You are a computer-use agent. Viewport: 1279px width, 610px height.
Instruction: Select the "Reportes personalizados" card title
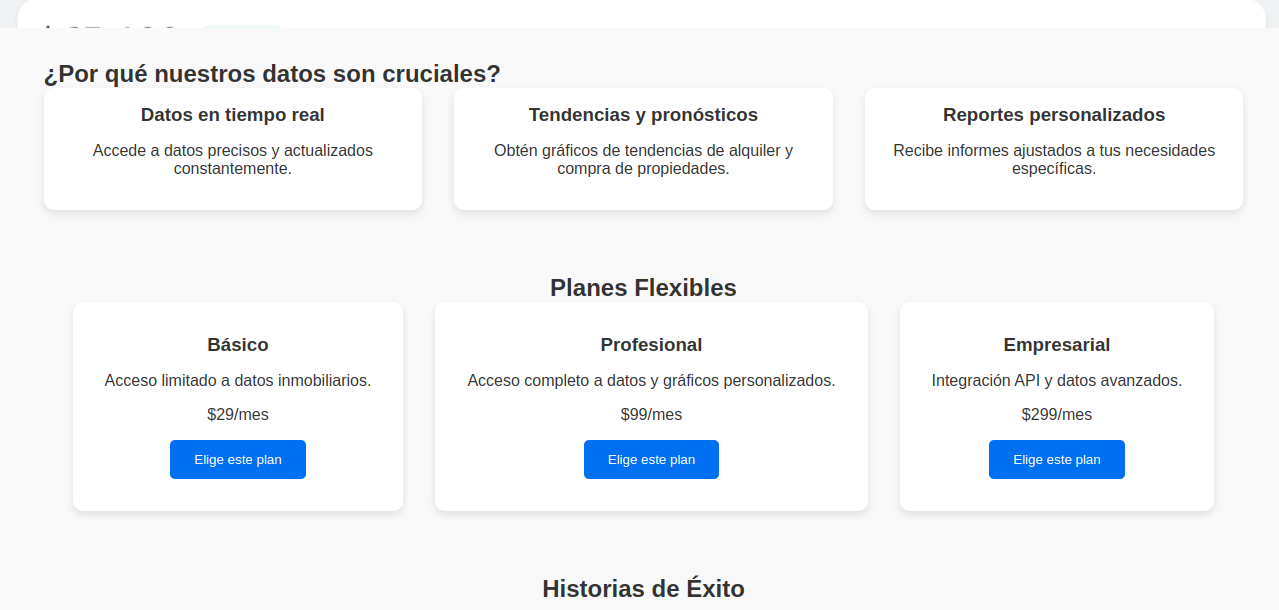click(1054, 115)
